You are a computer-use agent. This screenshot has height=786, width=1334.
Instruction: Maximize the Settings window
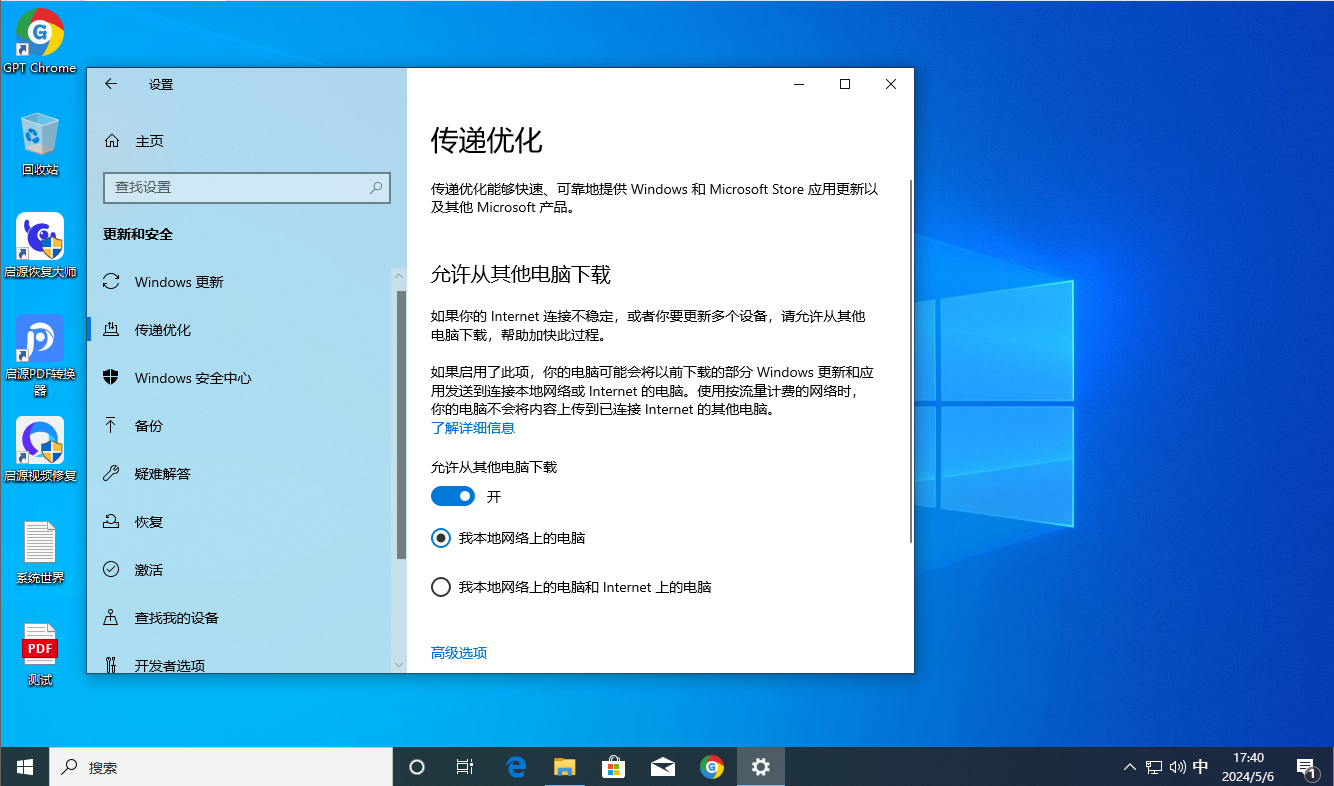tap(845, 85)
